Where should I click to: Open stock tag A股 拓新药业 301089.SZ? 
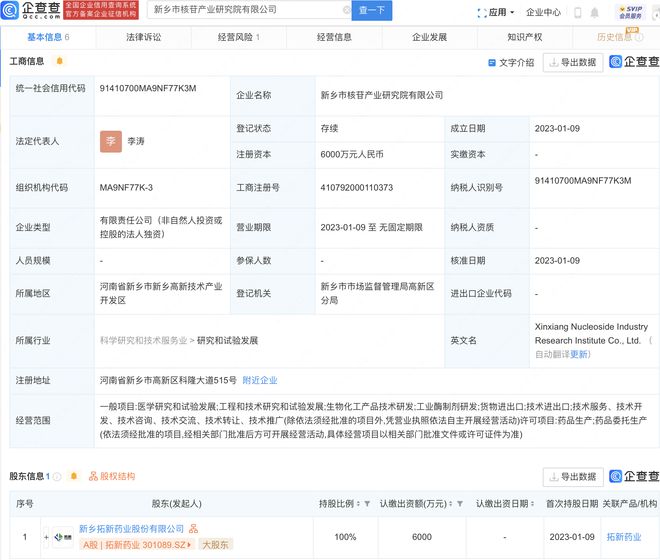137,545
